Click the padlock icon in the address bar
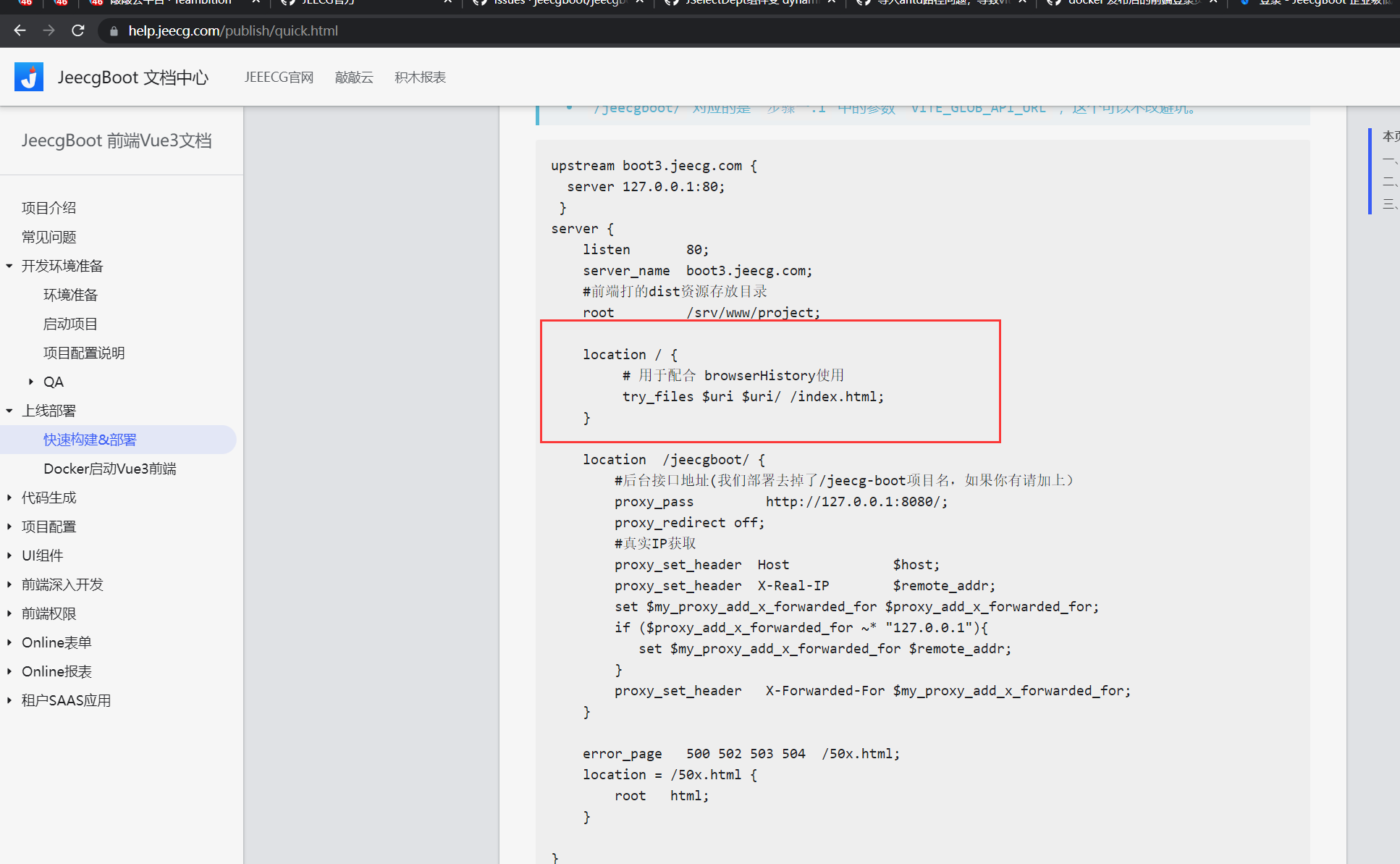Viewport: 1400px width, 864px height. coord(114,30)
